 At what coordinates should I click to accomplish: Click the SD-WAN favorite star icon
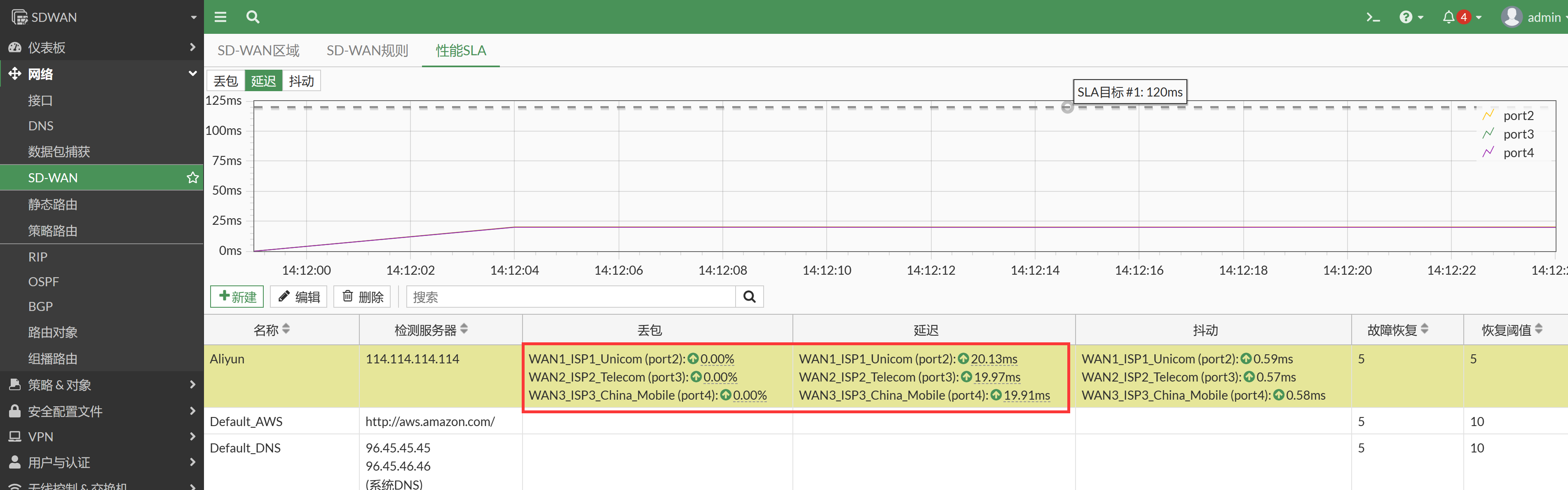click(x=192, y=177)
